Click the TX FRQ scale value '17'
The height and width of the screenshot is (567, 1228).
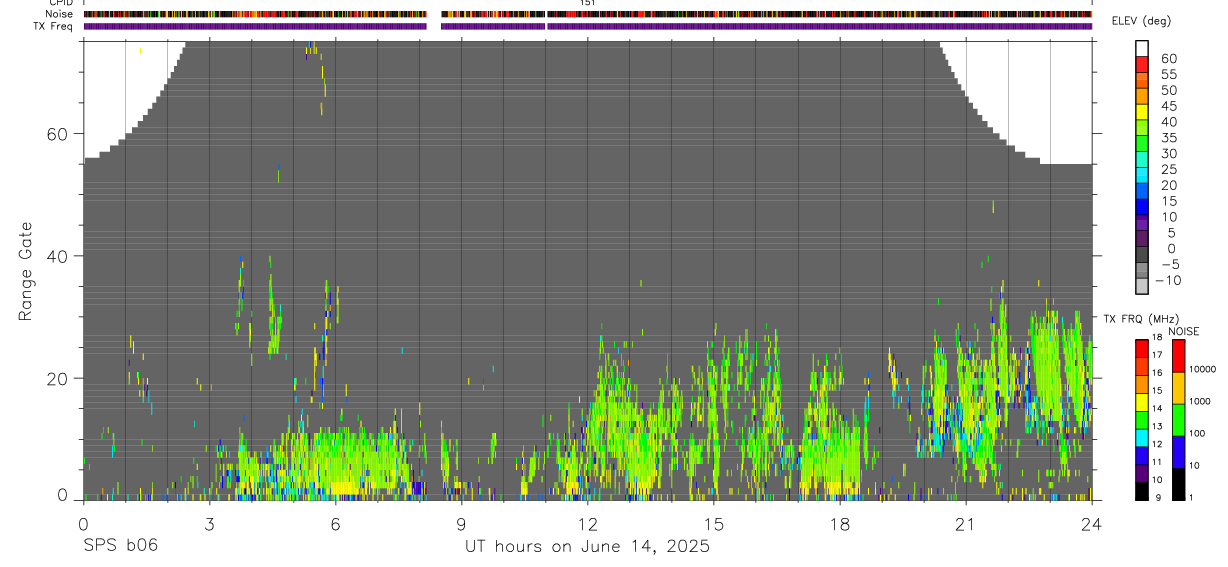(1156, 355)
